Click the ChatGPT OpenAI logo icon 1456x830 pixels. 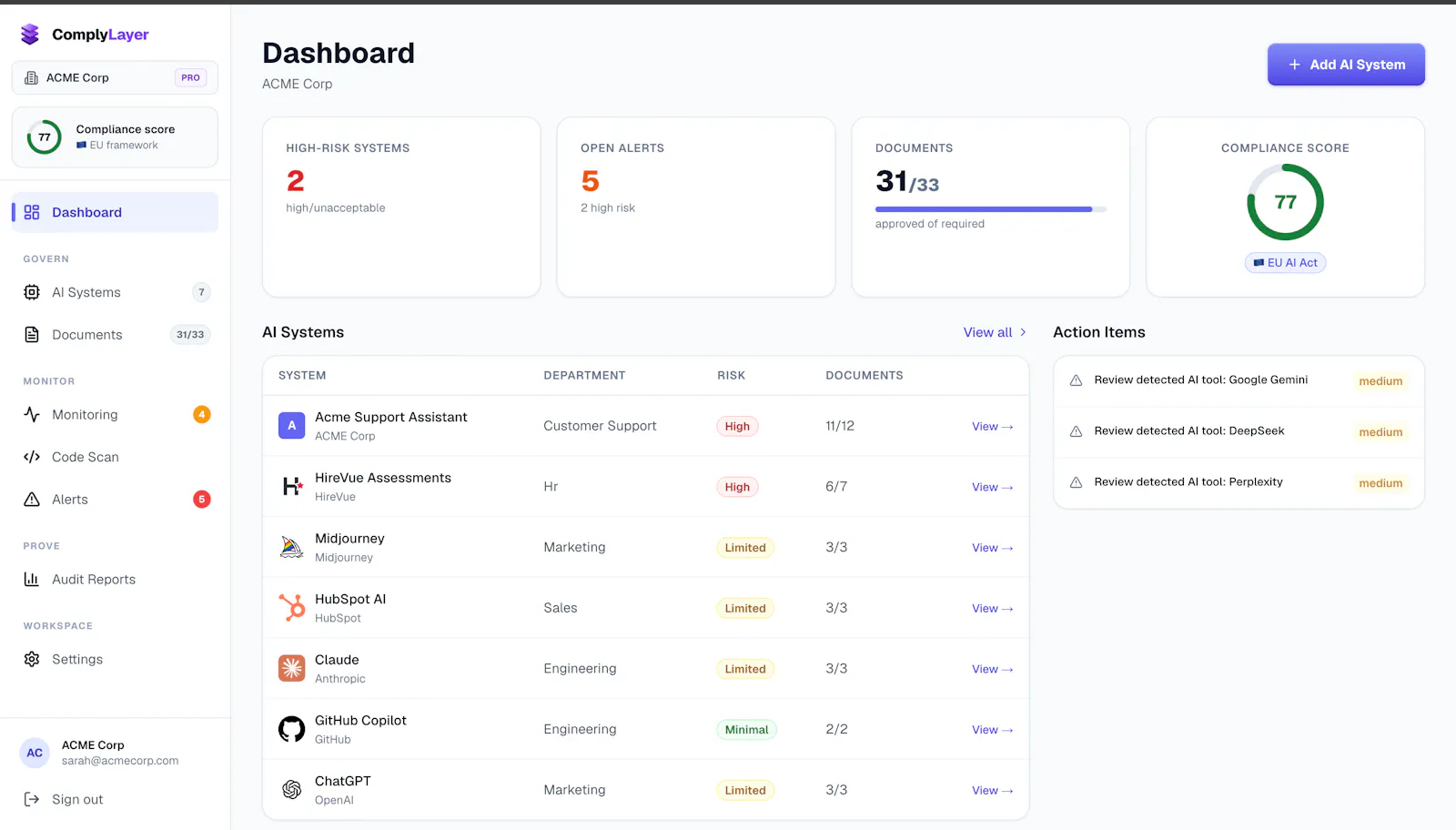click(x=291, y=790)
